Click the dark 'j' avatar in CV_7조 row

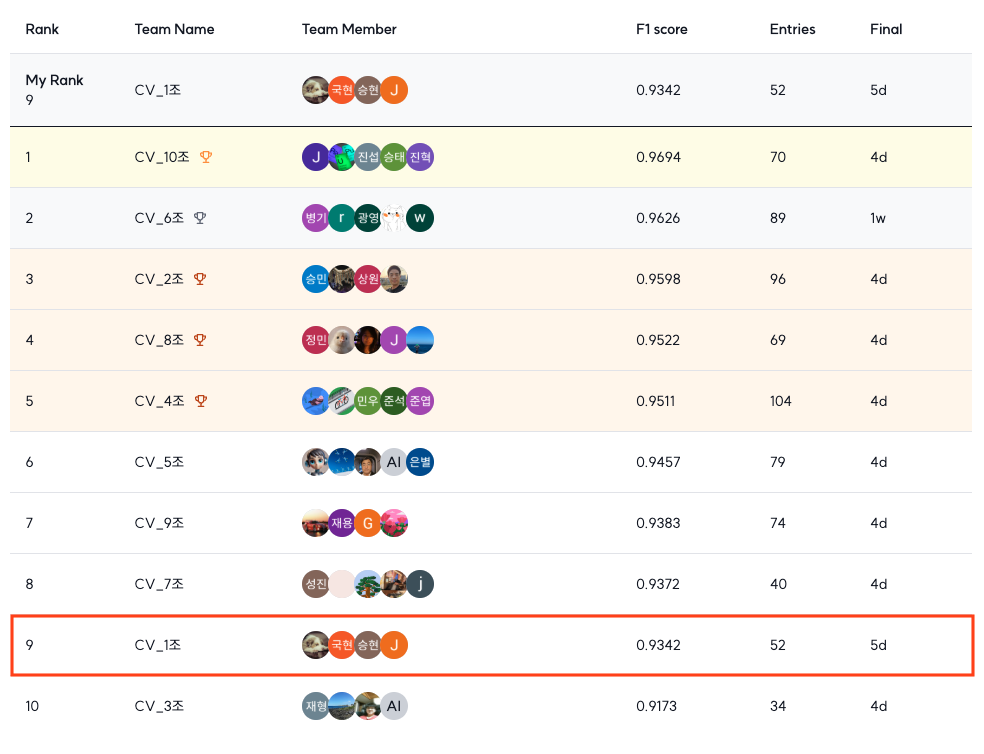tap(420, 584)
